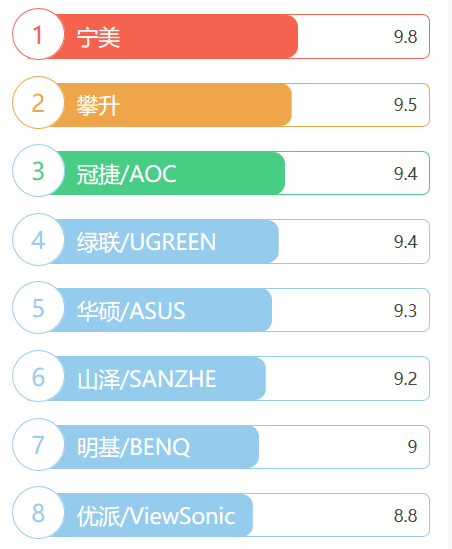Open the 华硕/ASUS brand entry

point(131,311)
